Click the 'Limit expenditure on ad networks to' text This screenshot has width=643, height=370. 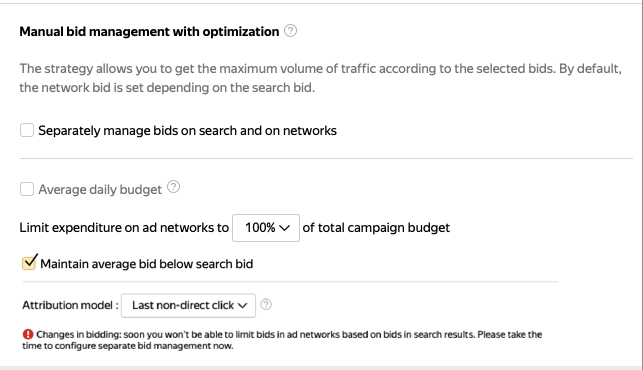coord(124,228)
